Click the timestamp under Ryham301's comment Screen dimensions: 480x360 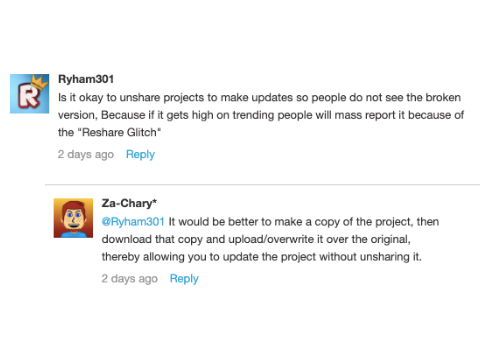click(x=86, y=154)
